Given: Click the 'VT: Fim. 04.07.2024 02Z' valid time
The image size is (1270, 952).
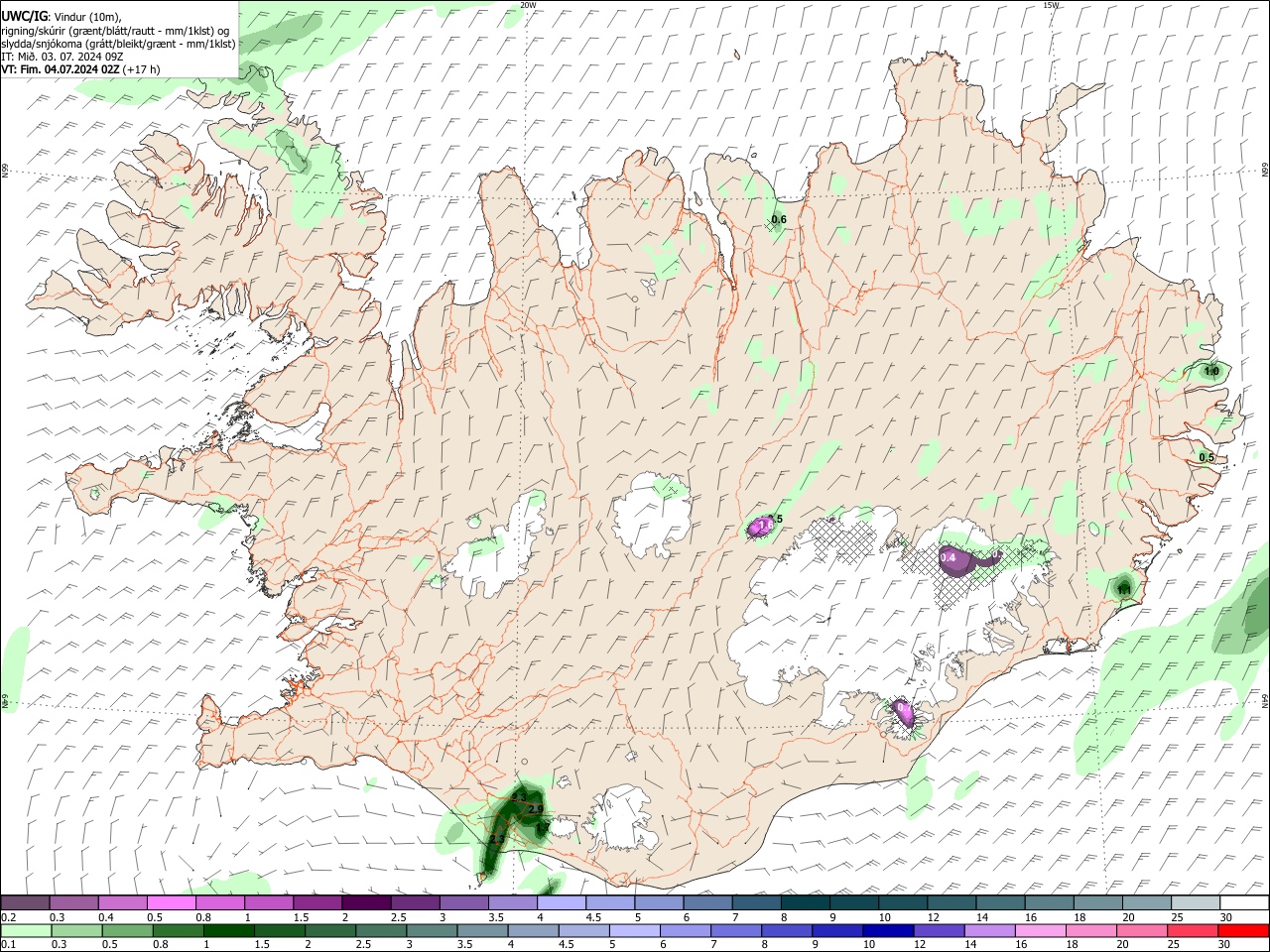Looking at the screenshot, I should pyautogui.click(x=59, y=69).
